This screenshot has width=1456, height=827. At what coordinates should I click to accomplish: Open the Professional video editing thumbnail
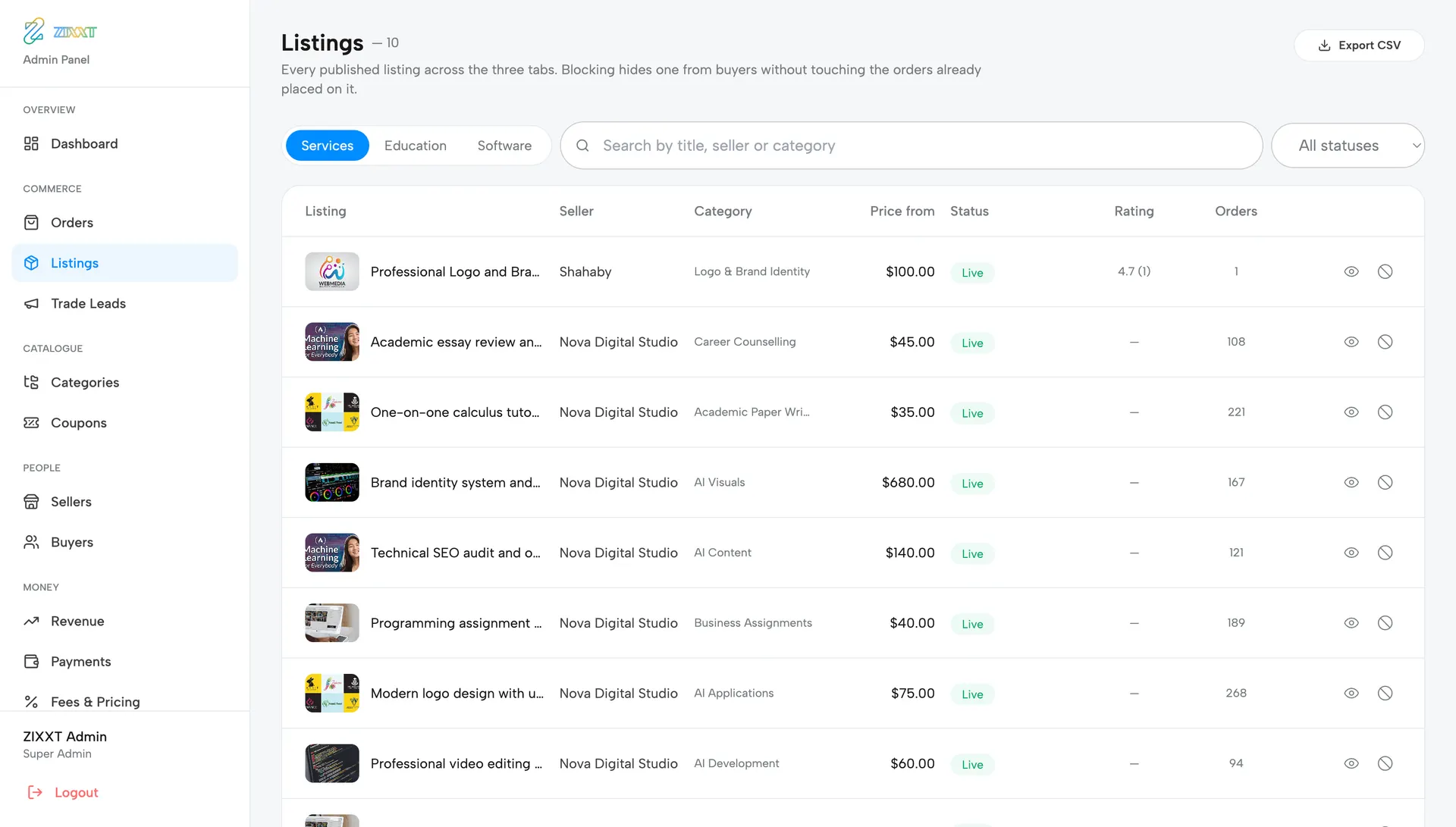332,763
